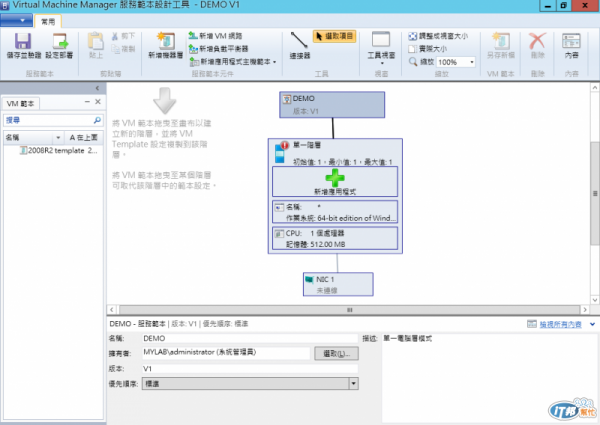The height and width of the screenshot is (425, 600).
Task: Click the CPU and memory 512.00 MB box
Action: point(335,239)
